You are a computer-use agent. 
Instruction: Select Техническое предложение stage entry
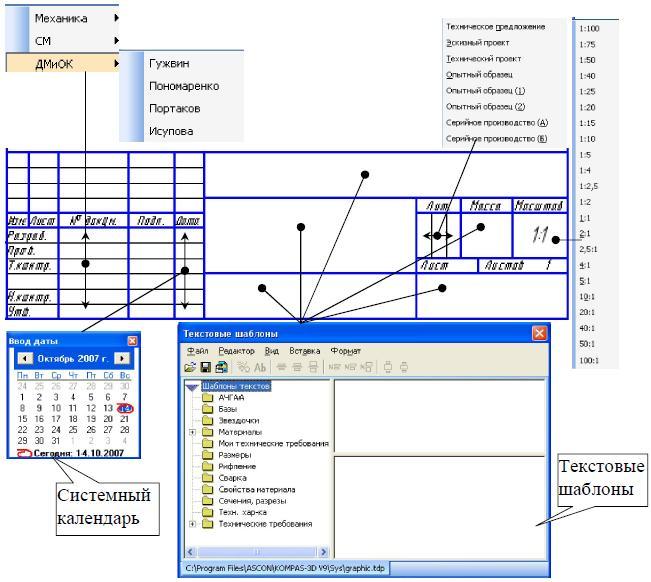[x=495, y=27]
